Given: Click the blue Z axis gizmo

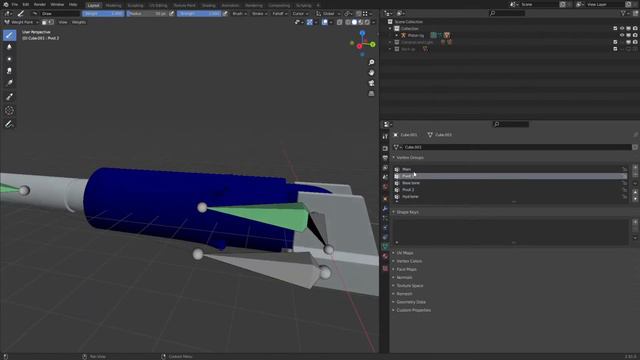Looking at the screenshot, I should [x=362, y=33].
